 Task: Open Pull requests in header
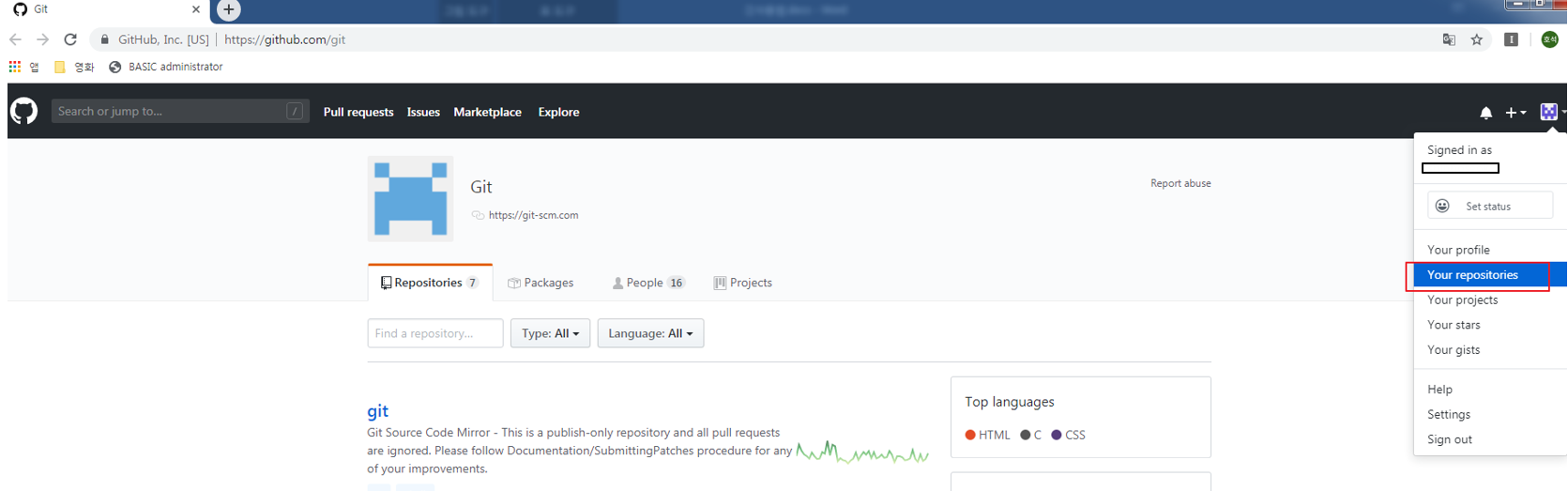click(x=358, y=112)
